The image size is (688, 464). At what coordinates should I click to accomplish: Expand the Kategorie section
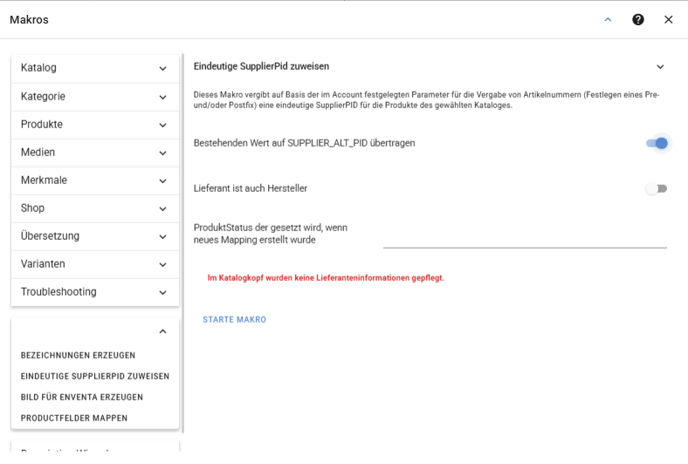pyautogui.click(x=95, y=97)
